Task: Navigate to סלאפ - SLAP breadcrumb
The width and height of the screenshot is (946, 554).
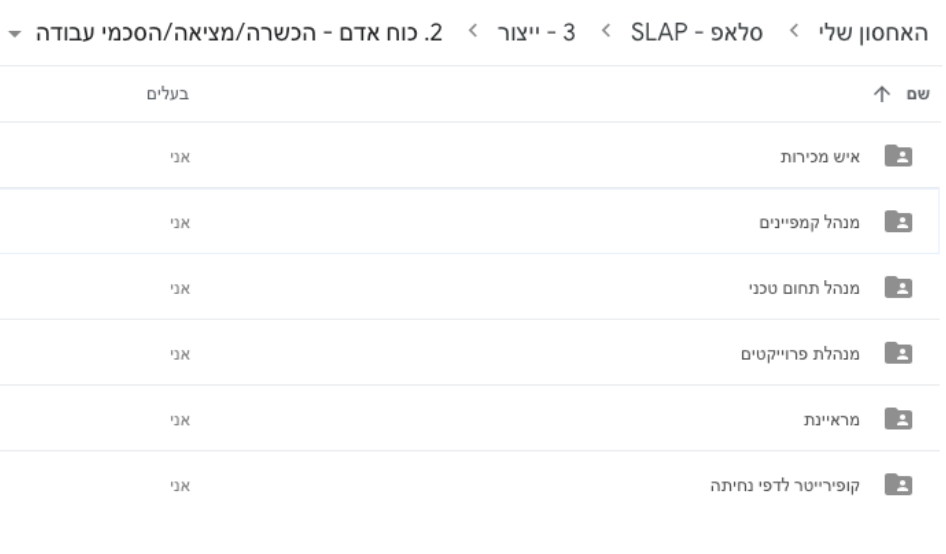Action: pyautogui.click(x=697, y=32)
